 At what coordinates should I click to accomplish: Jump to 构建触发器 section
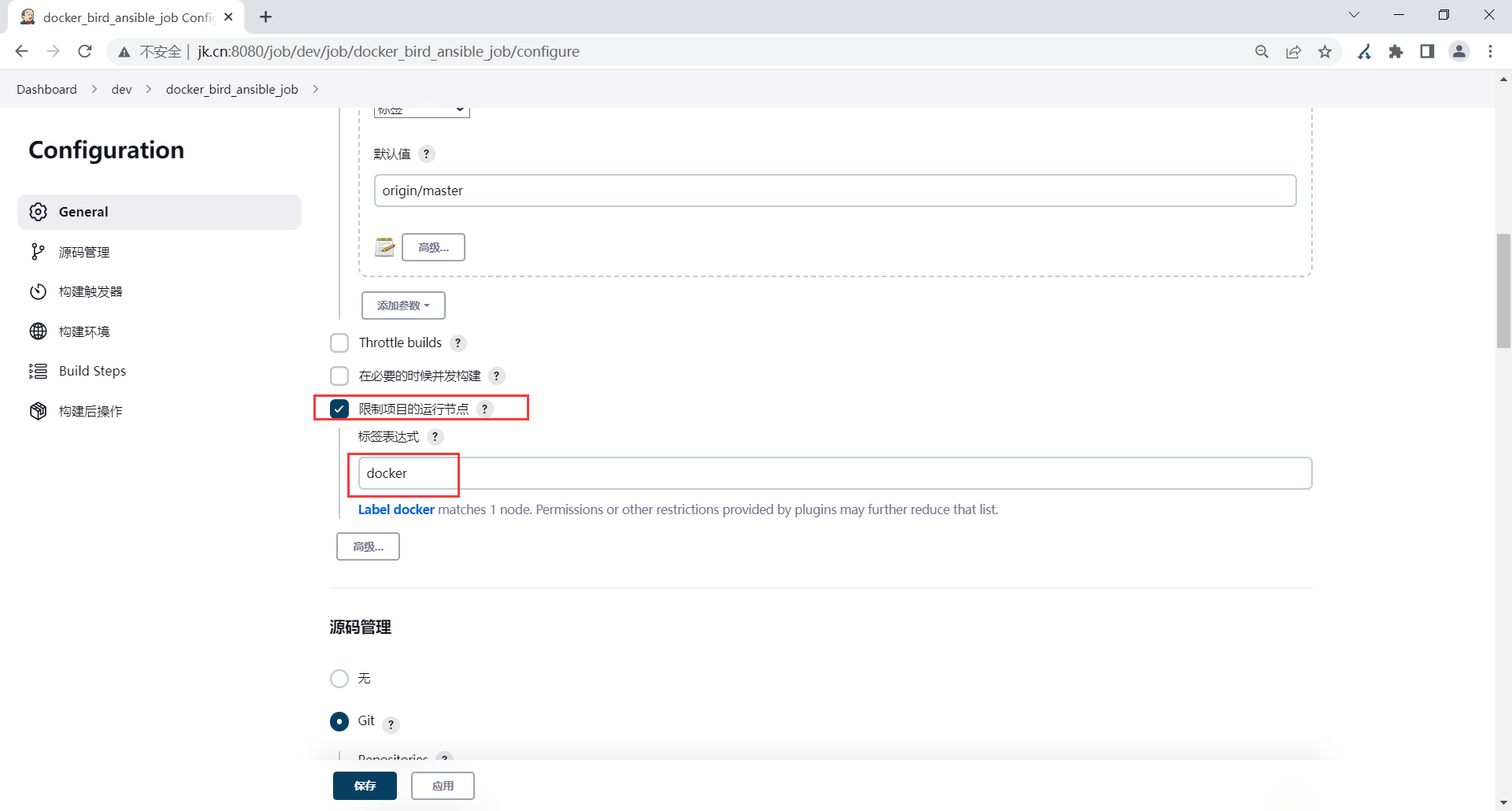(159, 291)
